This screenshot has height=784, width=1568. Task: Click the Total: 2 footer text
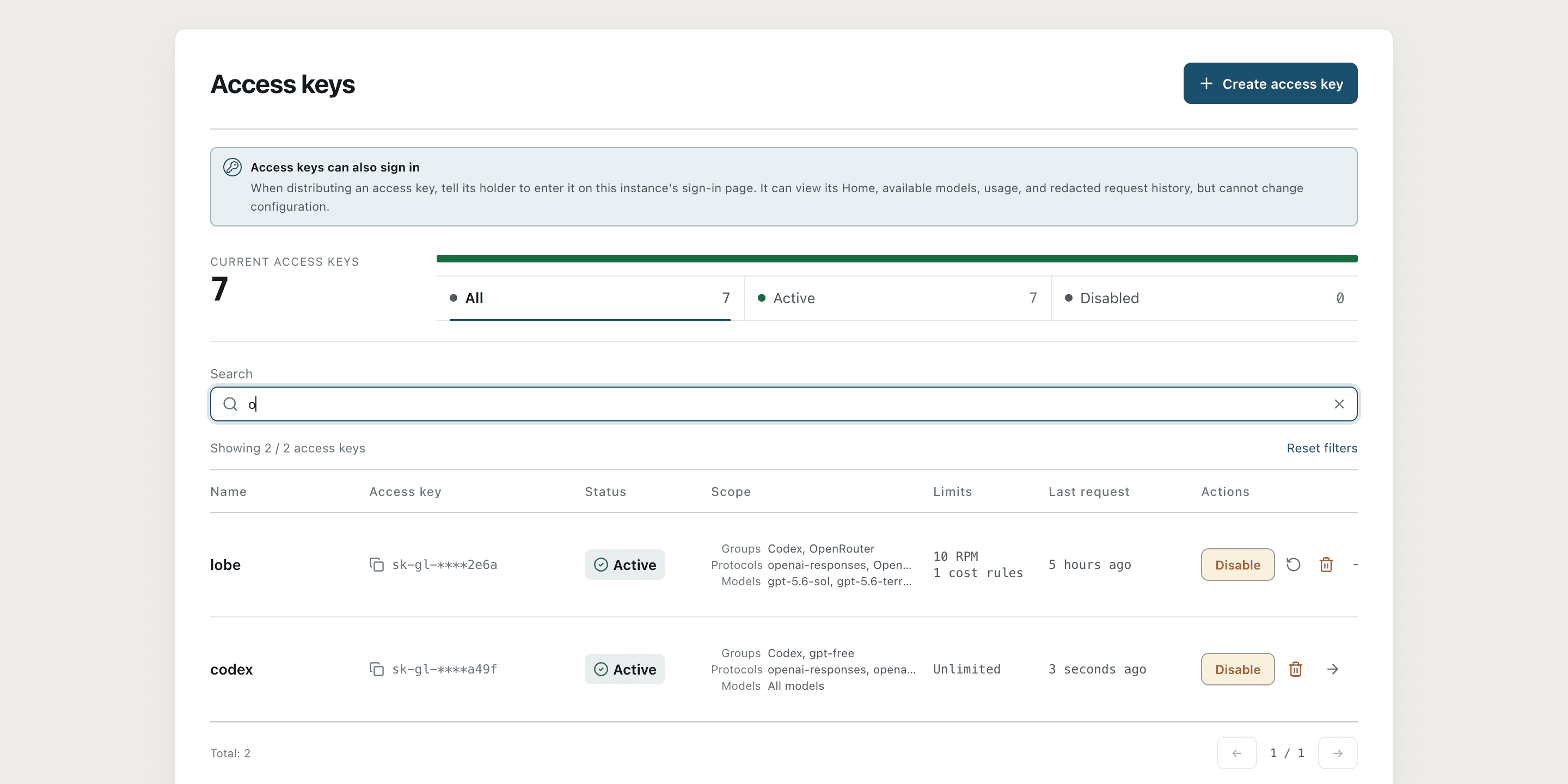pos(230,753)
